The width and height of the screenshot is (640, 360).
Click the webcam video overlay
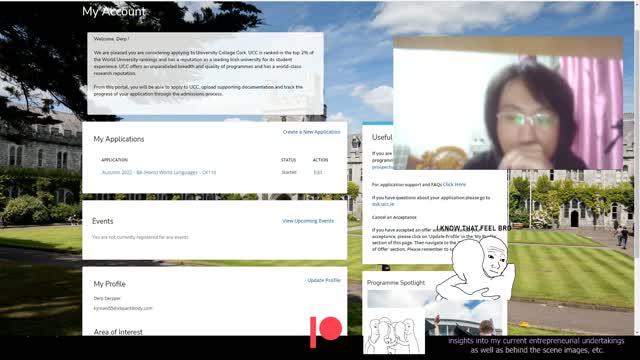508,103
